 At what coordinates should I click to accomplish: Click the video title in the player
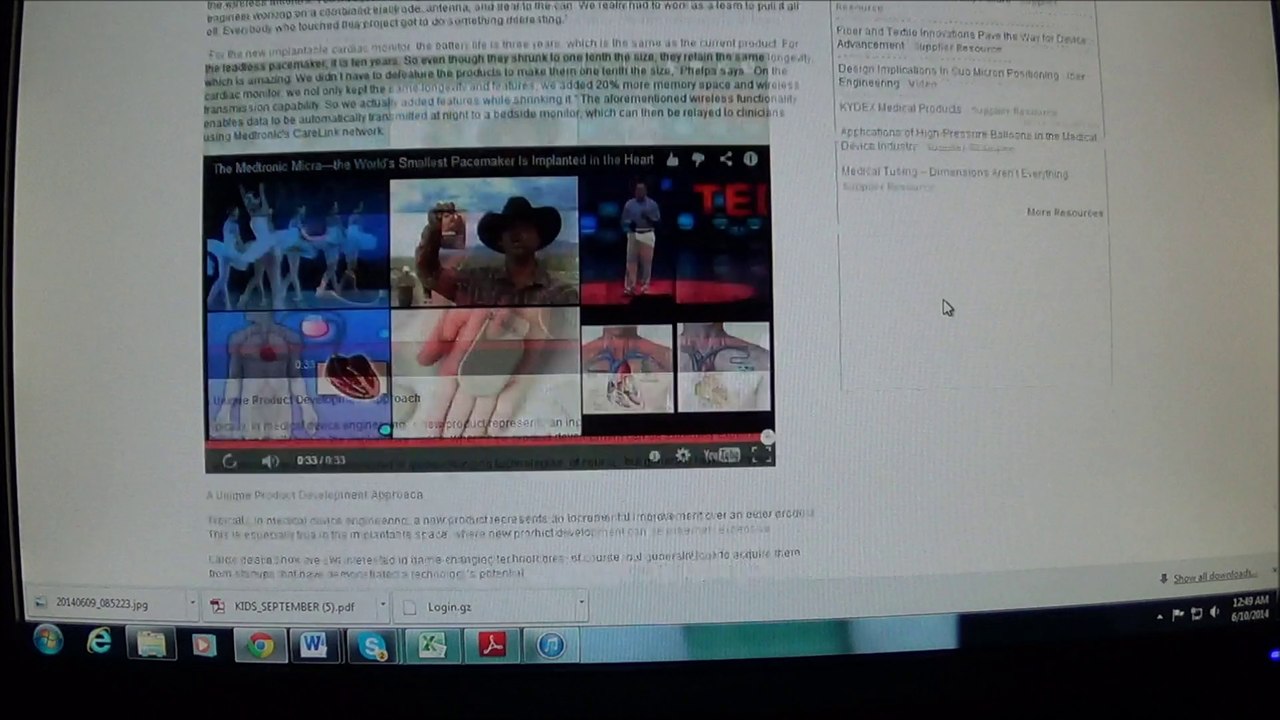click(x=433, y=162)
